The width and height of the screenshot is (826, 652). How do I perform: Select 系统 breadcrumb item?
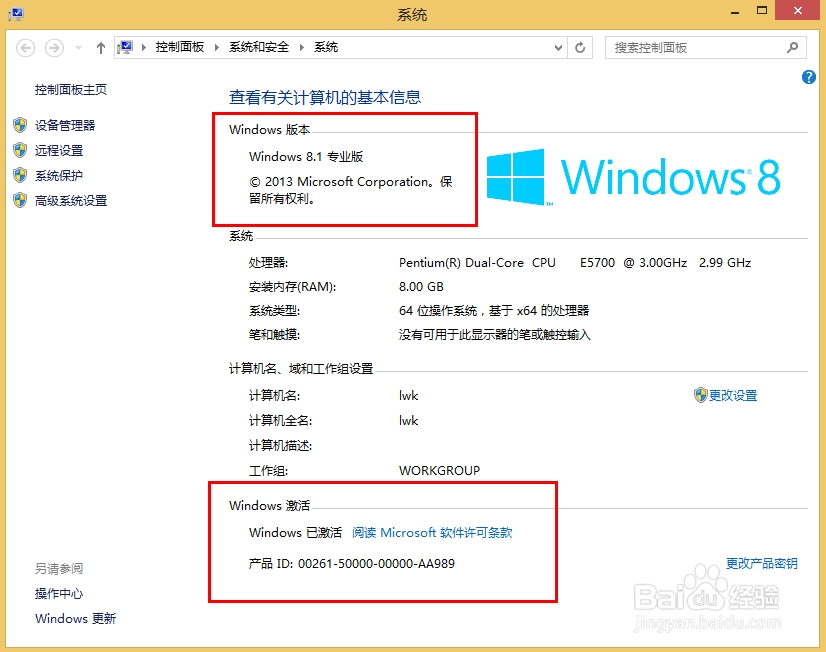point(326,47)
